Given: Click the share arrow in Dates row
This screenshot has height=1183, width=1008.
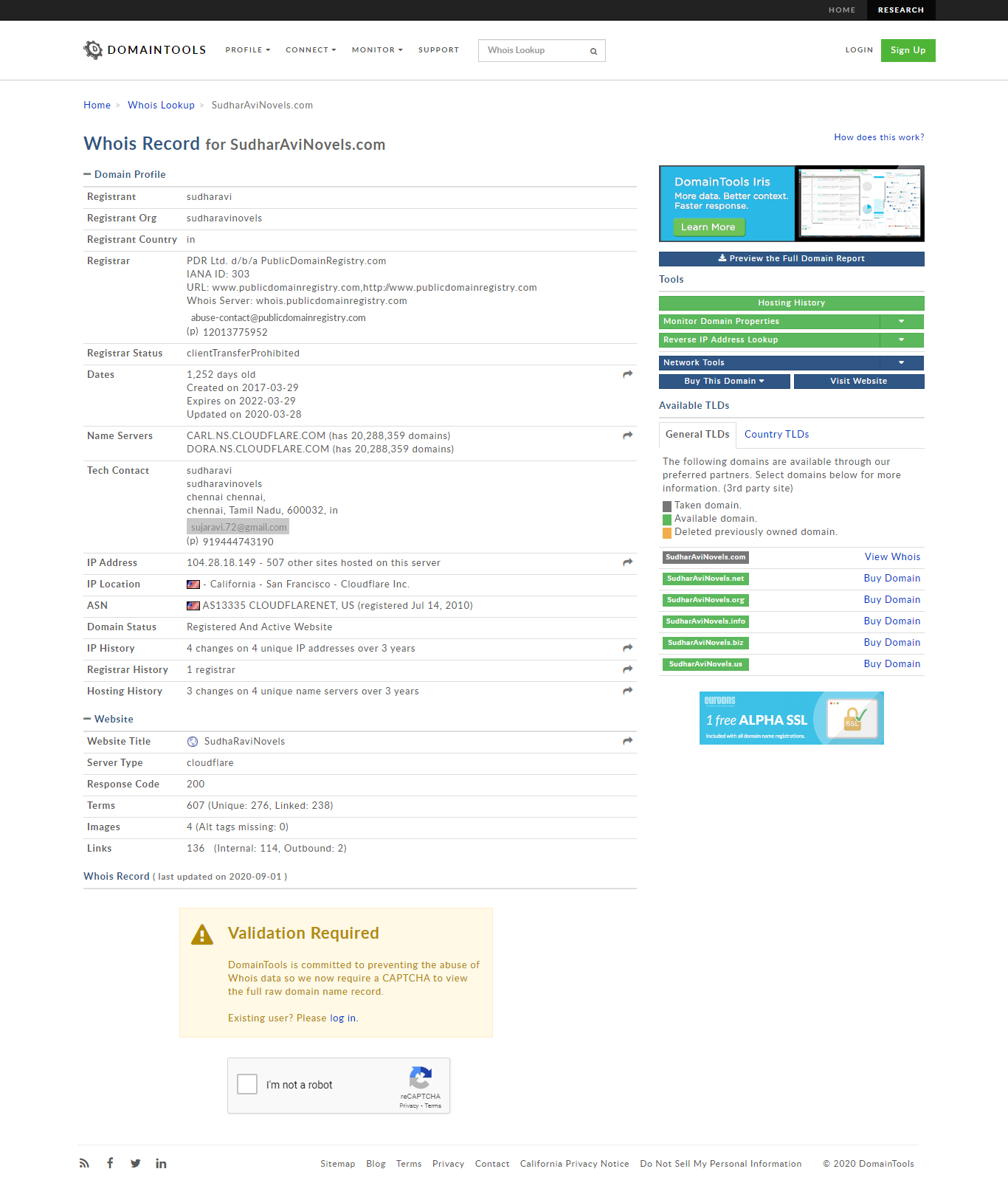Looking at the screenshot, I should (627, 374).
